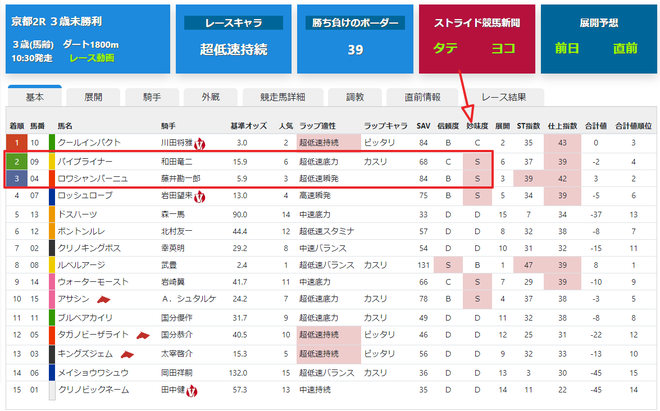Click horse name ドスハーツ
The width and height of the screenshot is (660, 411).
tap(77, 214)
